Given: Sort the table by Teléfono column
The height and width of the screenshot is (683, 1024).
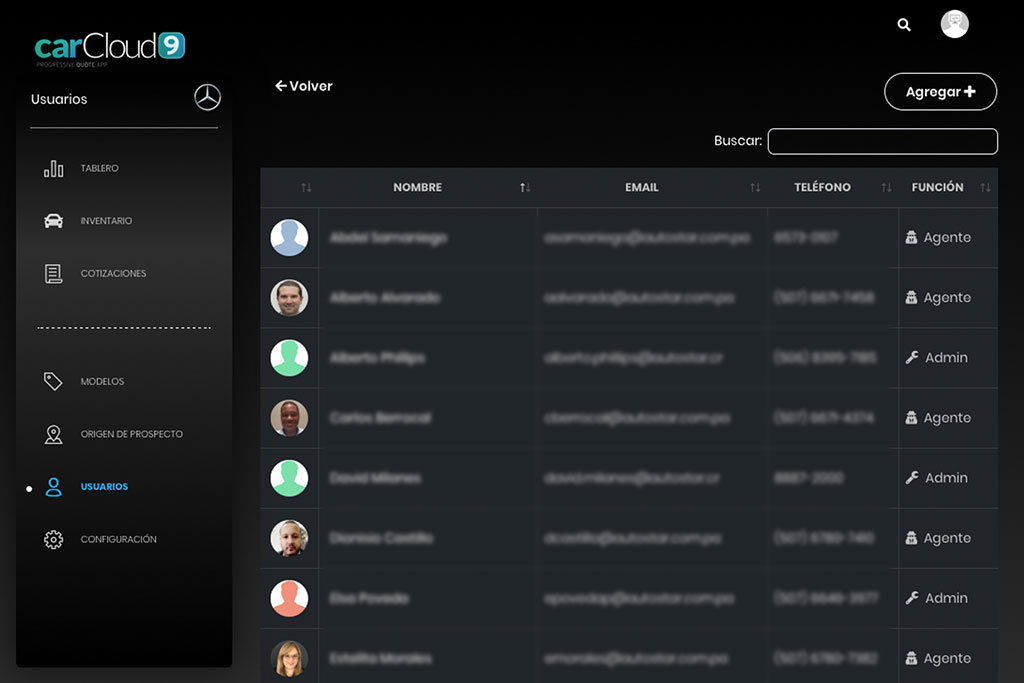Looking at the screenshot, I should [x=822, y=188].
